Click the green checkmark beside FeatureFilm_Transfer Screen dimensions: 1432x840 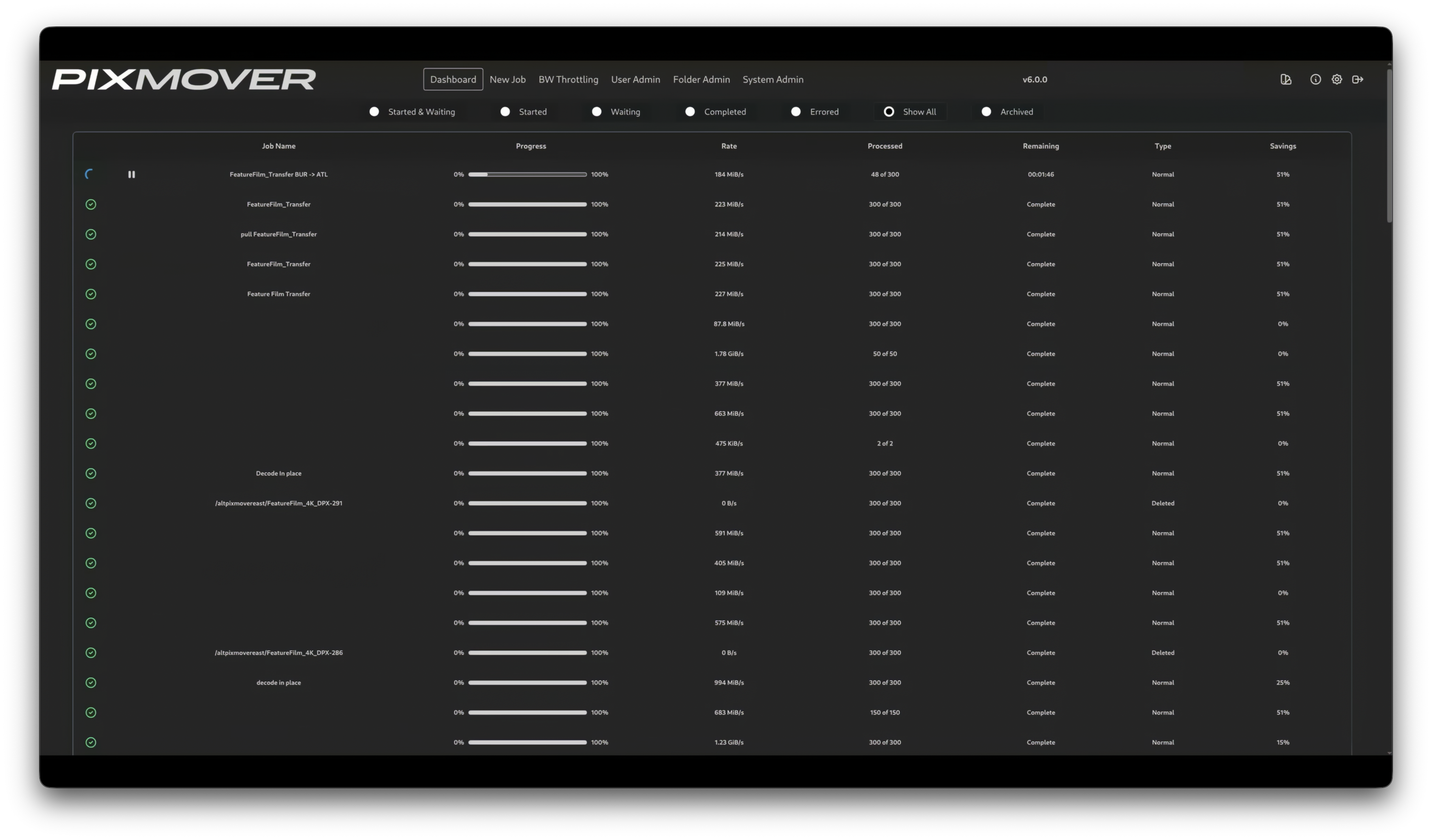click(x=91, y=204)
